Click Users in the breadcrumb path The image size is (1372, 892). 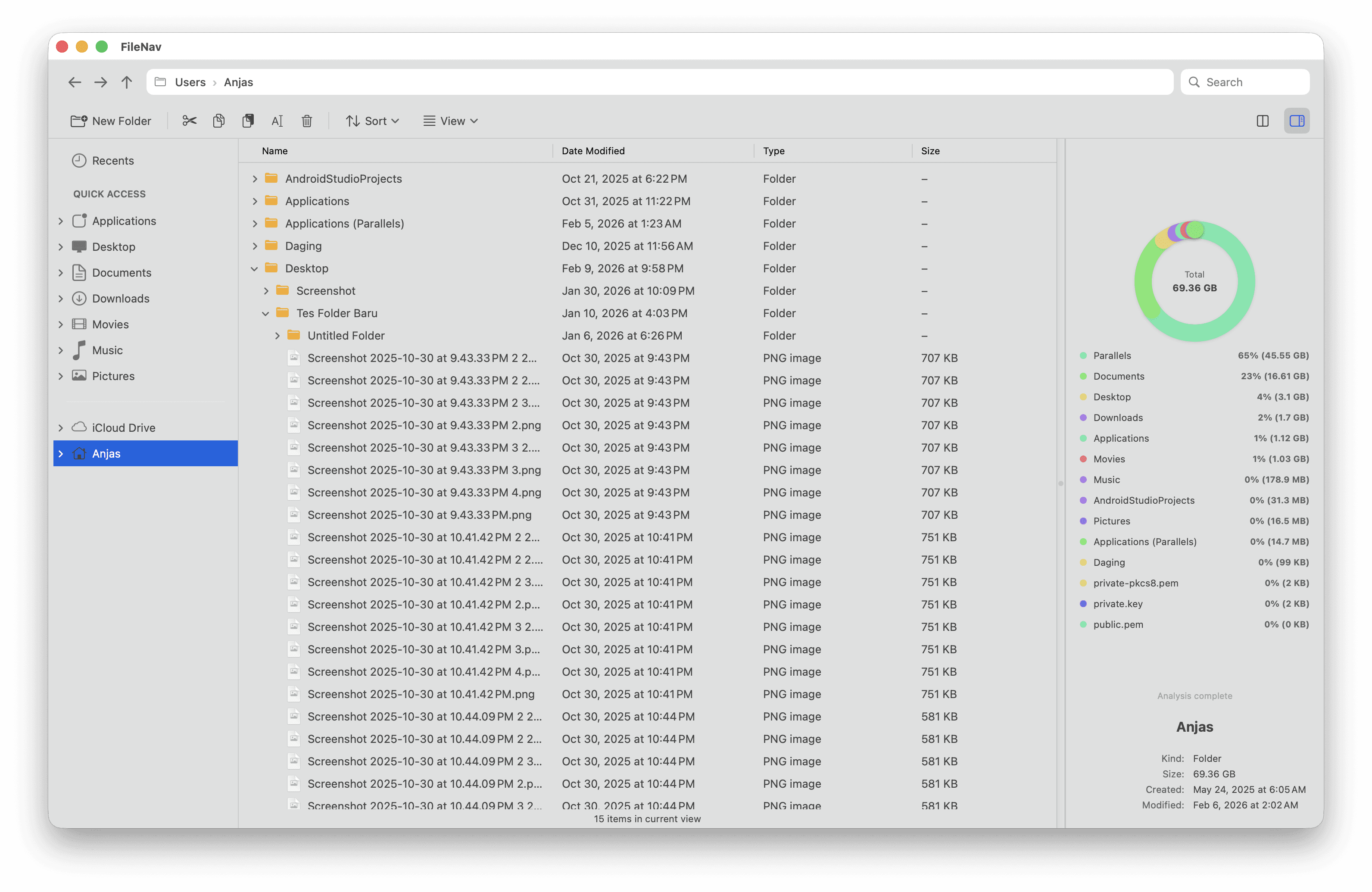point(190,82)
